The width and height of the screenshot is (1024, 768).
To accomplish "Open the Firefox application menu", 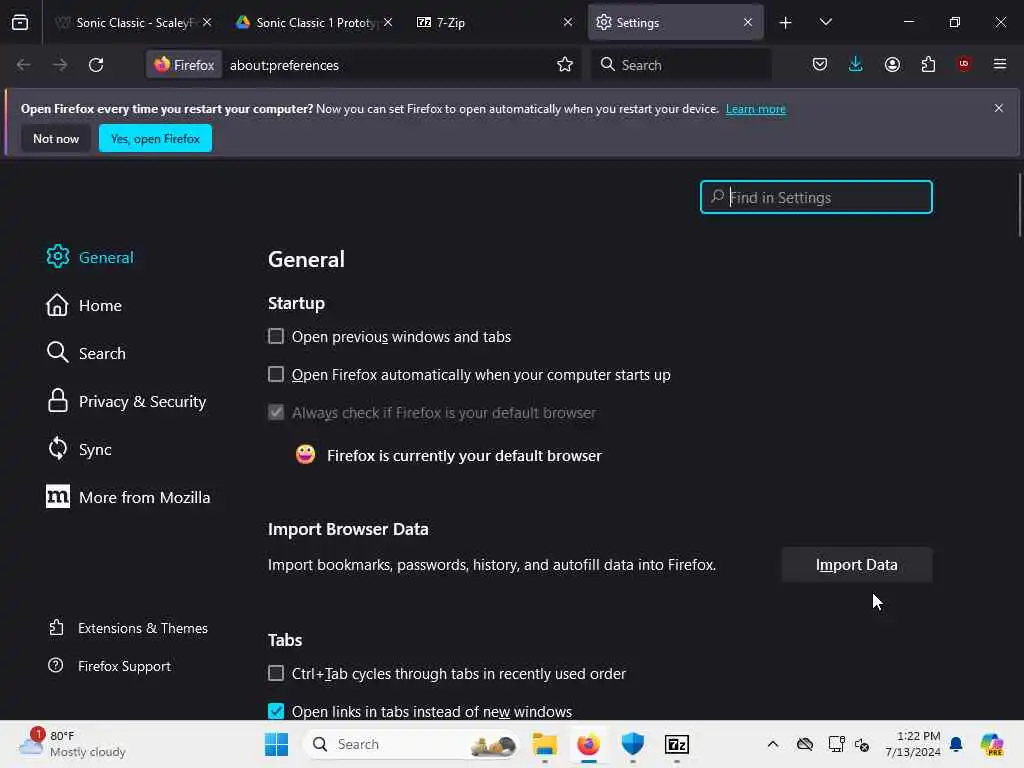I will pyautogui.click(x=1000, y=64).
